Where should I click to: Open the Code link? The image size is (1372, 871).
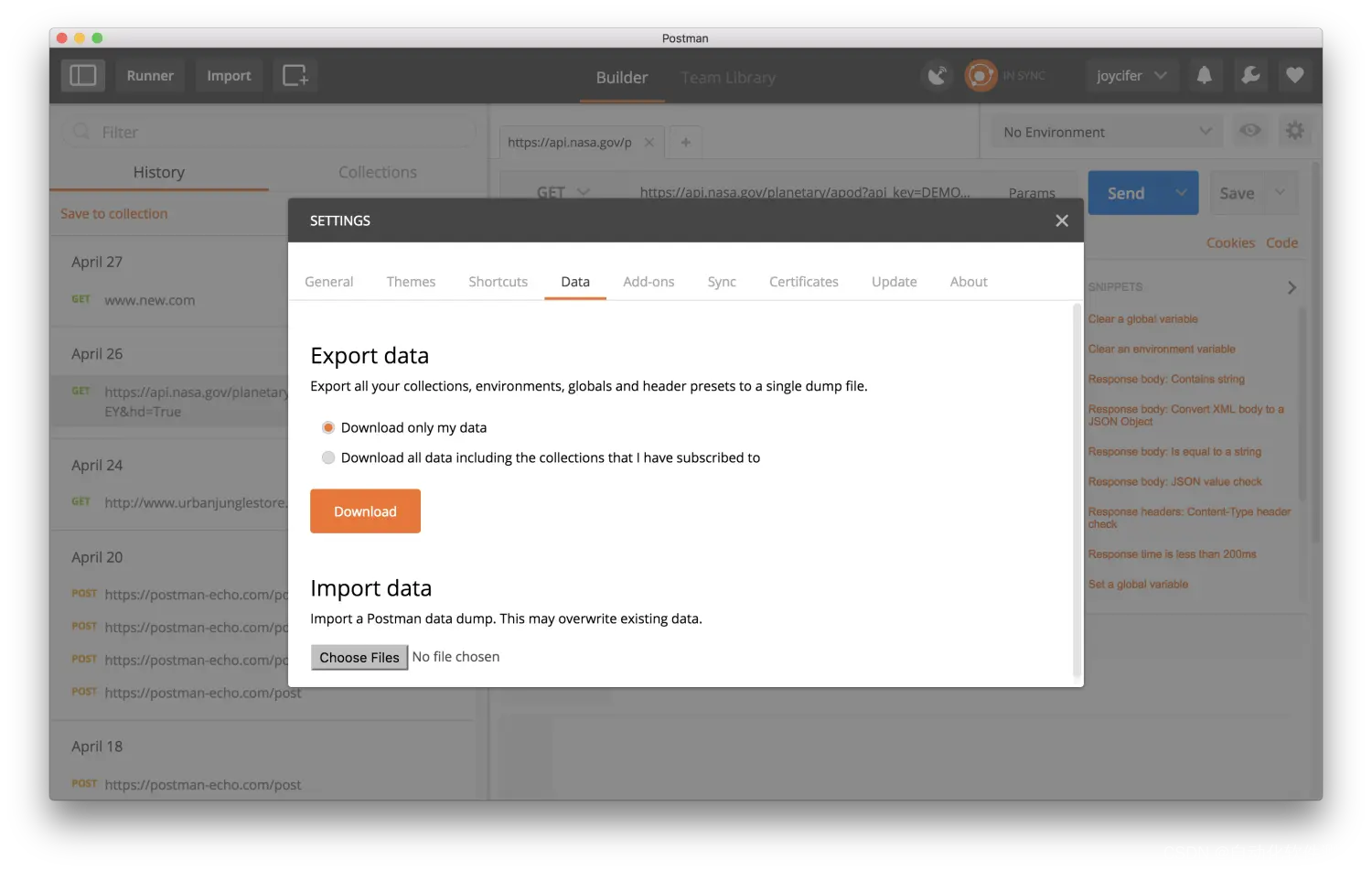tap(1281, 242)
